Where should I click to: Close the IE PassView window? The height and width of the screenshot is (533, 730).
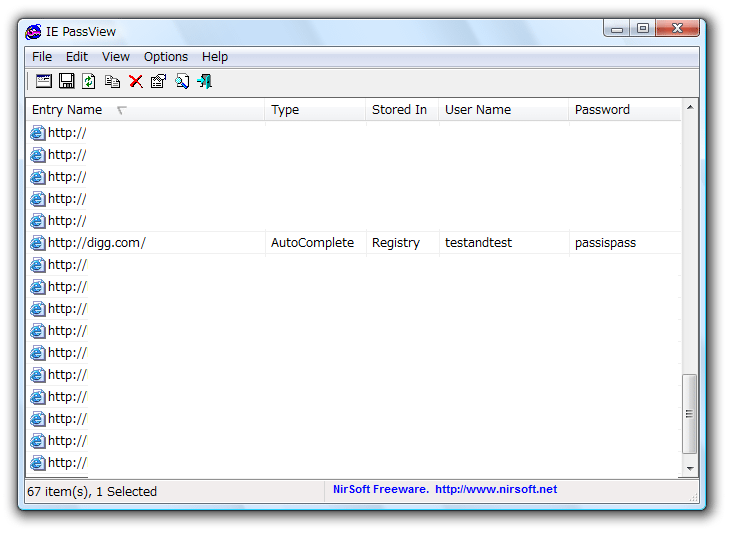pos(677,29)
